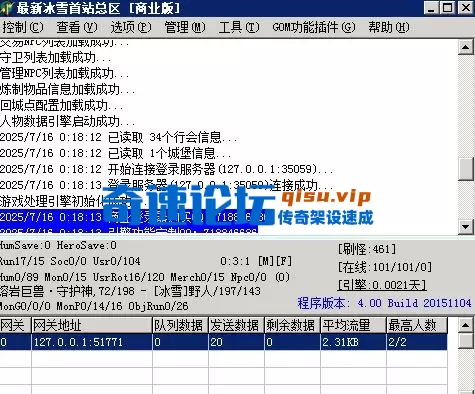The image size is (475, 394).
Task: Select gateway address cell 127.0.0.1:51771
Action: click(x=92, y=342)
